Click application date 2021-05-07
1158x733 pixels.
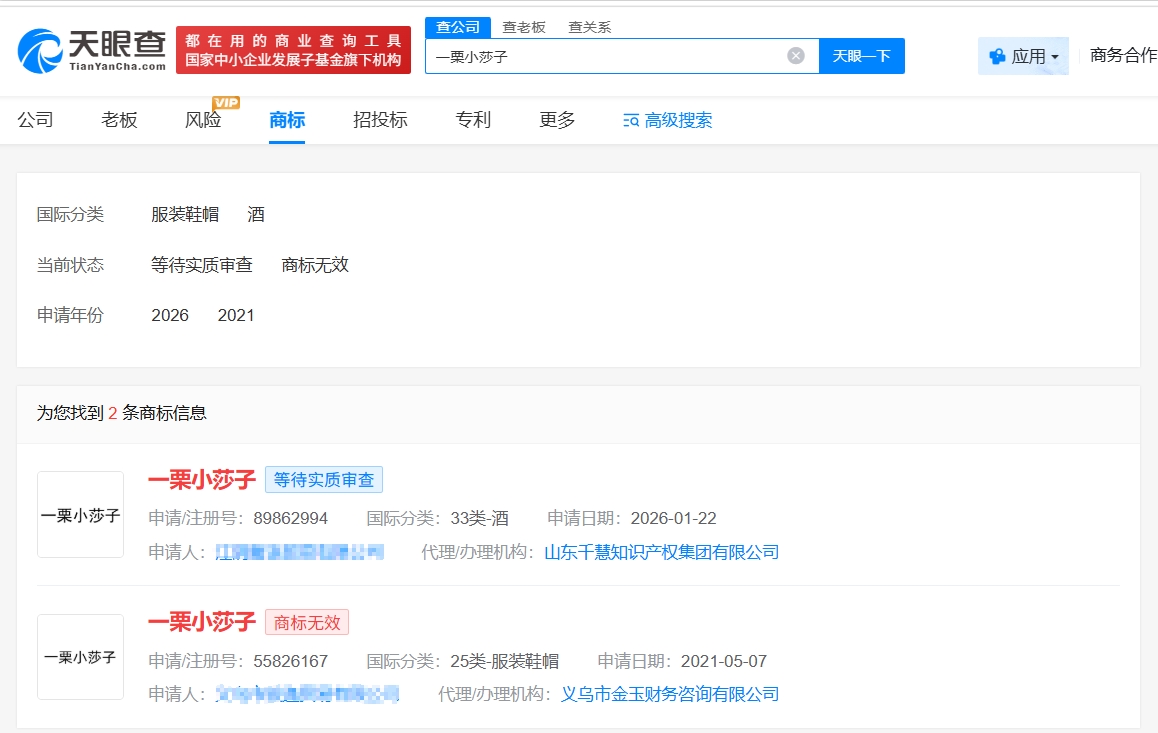click(x=724, y=661)
